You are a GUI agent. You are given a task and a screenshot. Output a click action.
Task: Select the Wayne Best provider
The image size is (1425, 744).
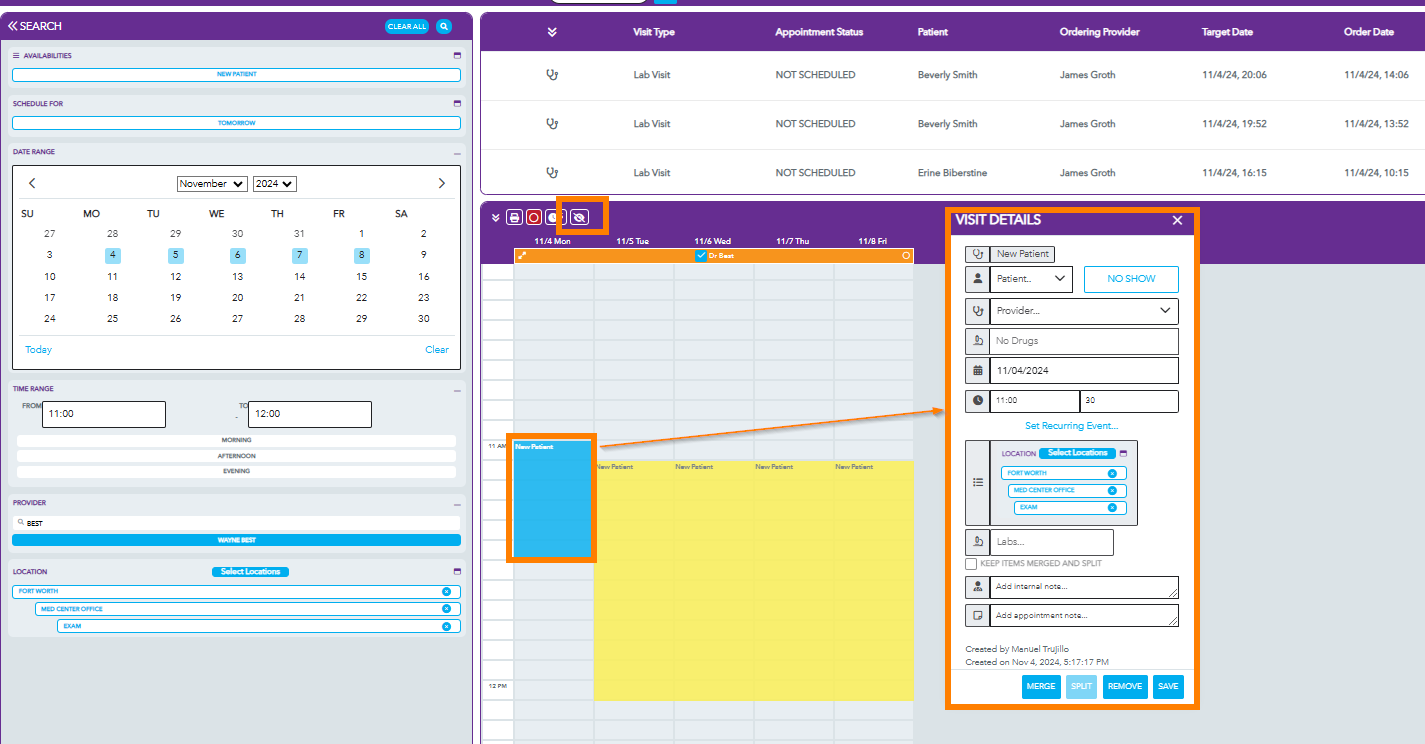(236, 540)
